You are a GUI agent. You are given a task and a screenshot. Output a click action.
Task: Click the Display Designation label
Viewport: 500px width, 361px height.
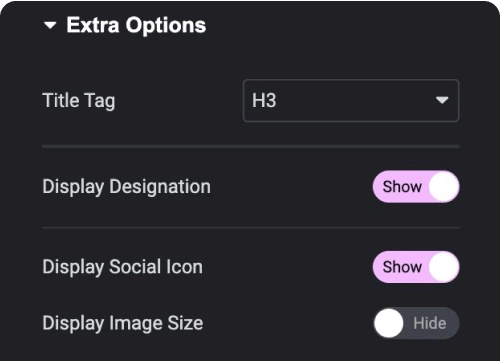126,187
